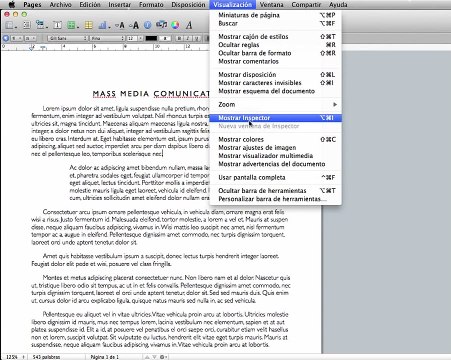The image size is (451, 360).
Task: Choose Mostrar comentarios
Action: coord(275,61)
